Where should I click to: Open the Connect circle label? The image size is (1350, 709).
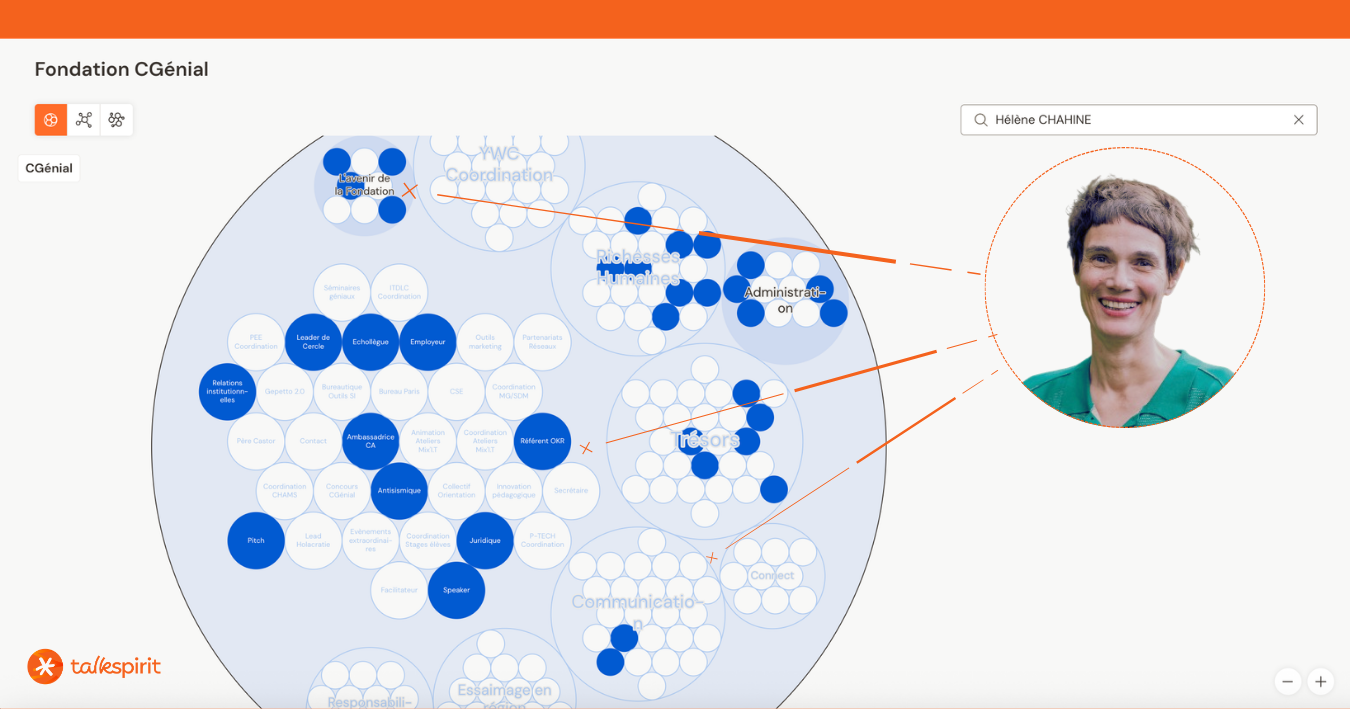[772, 575]
